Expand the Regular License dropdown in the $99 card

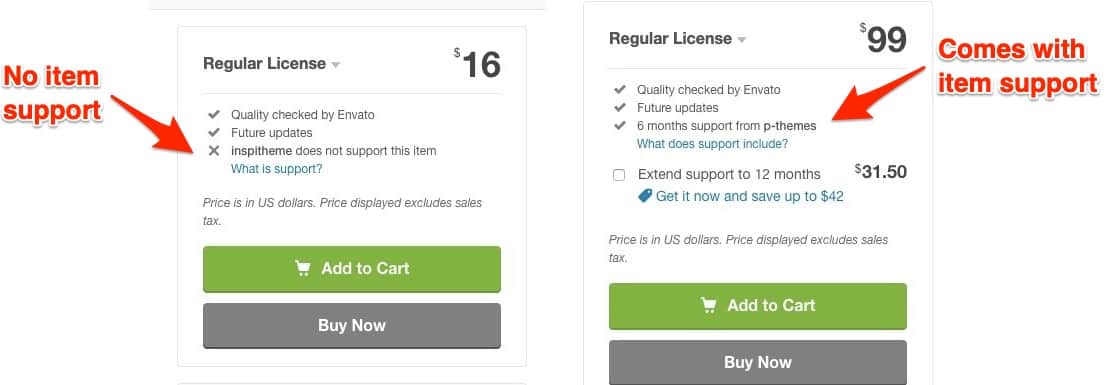pos(741,40)
